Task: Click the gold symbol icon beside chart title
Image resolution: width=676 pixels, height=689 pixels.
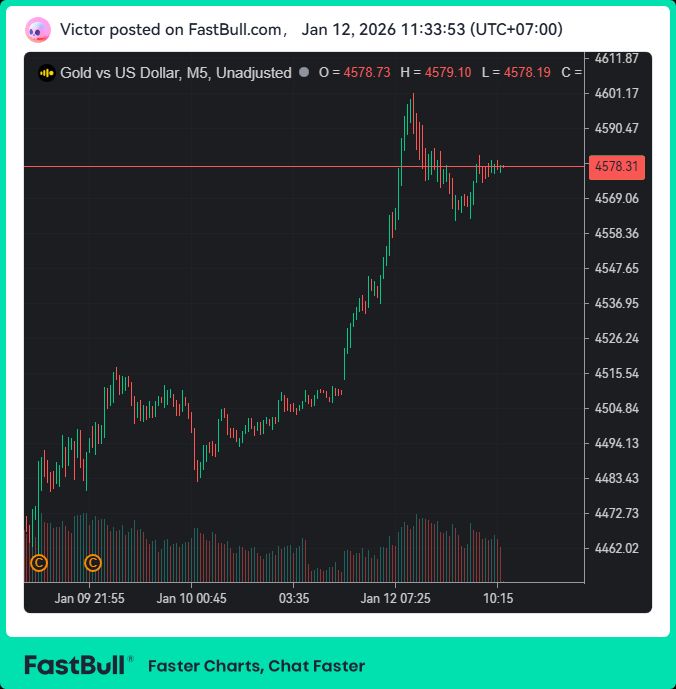Action: (46, 73)
